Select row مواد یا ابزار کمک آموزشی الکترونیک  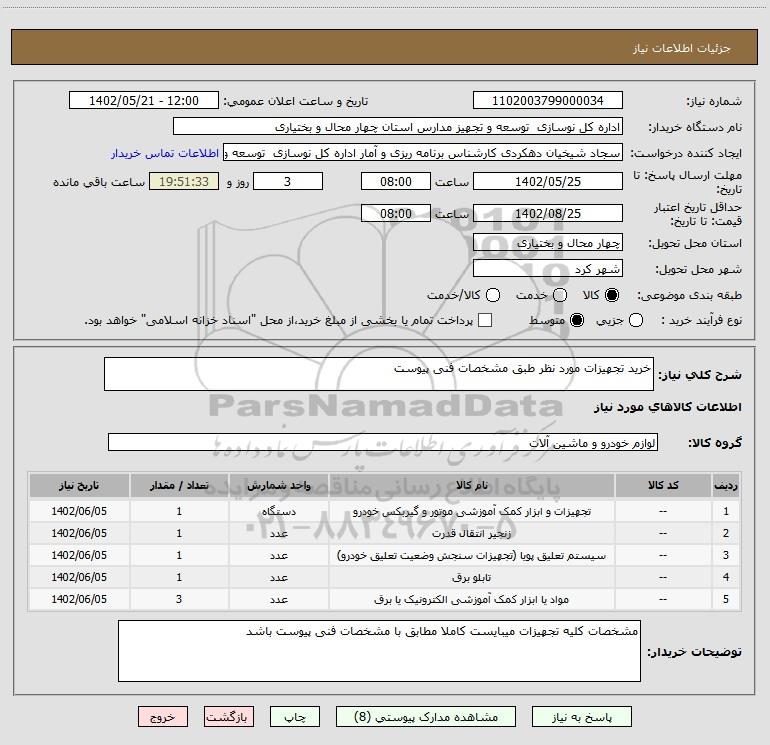[x=384, y=600]
